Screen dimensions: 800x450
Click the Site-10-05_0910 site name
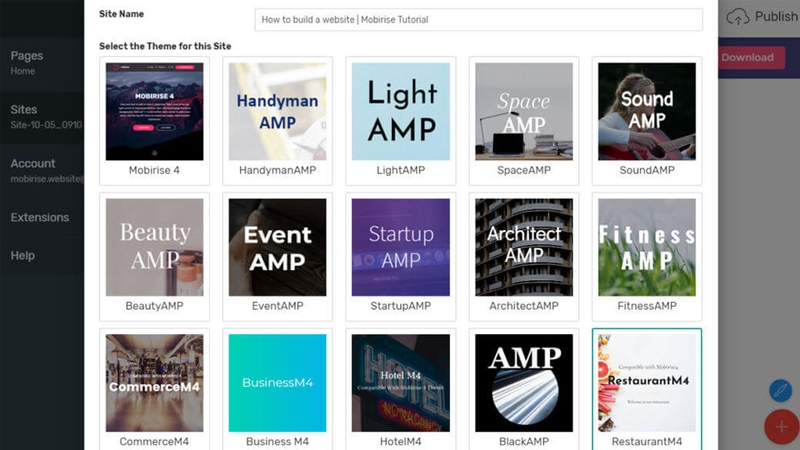(x=46, y=125)
